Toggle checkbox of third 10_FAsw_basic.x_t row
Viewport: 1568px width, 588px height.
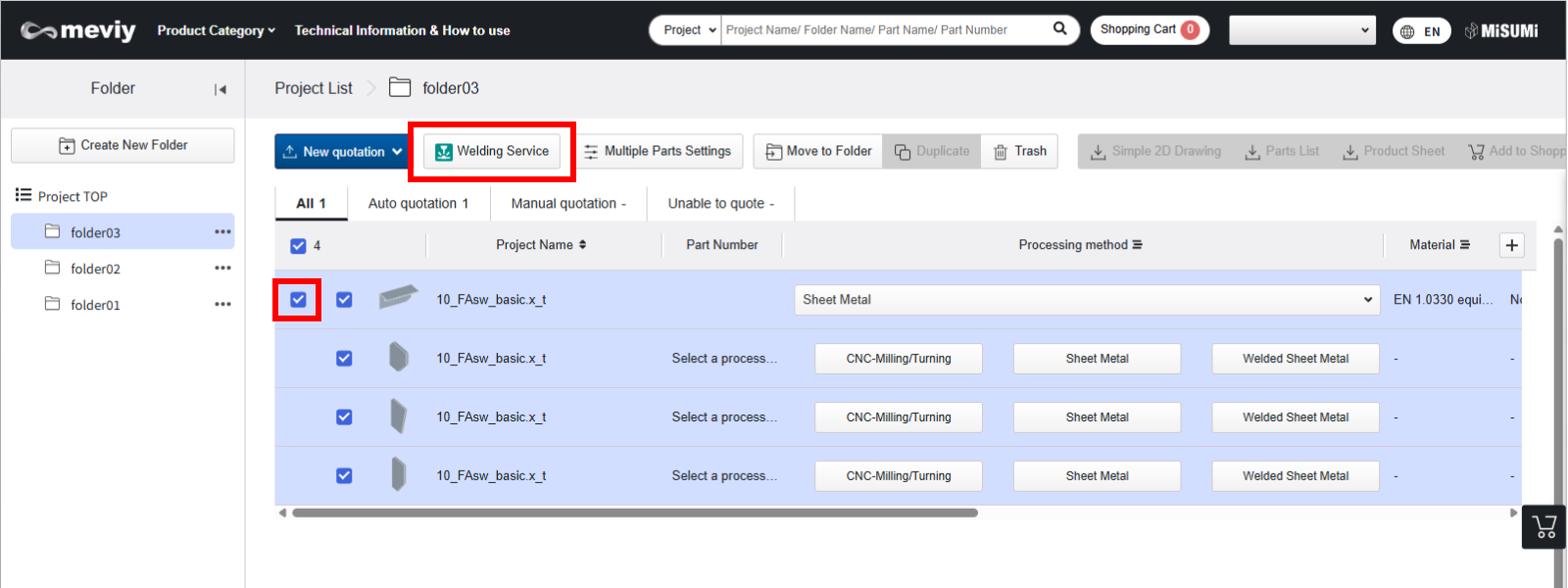tap(344, 417)
